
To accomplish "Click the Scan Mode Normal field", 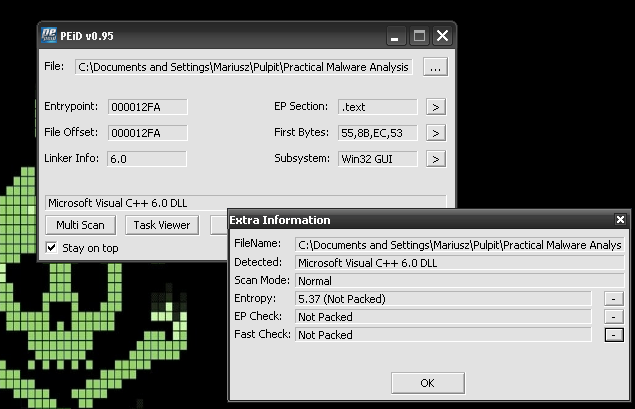I will coord(459,281).
